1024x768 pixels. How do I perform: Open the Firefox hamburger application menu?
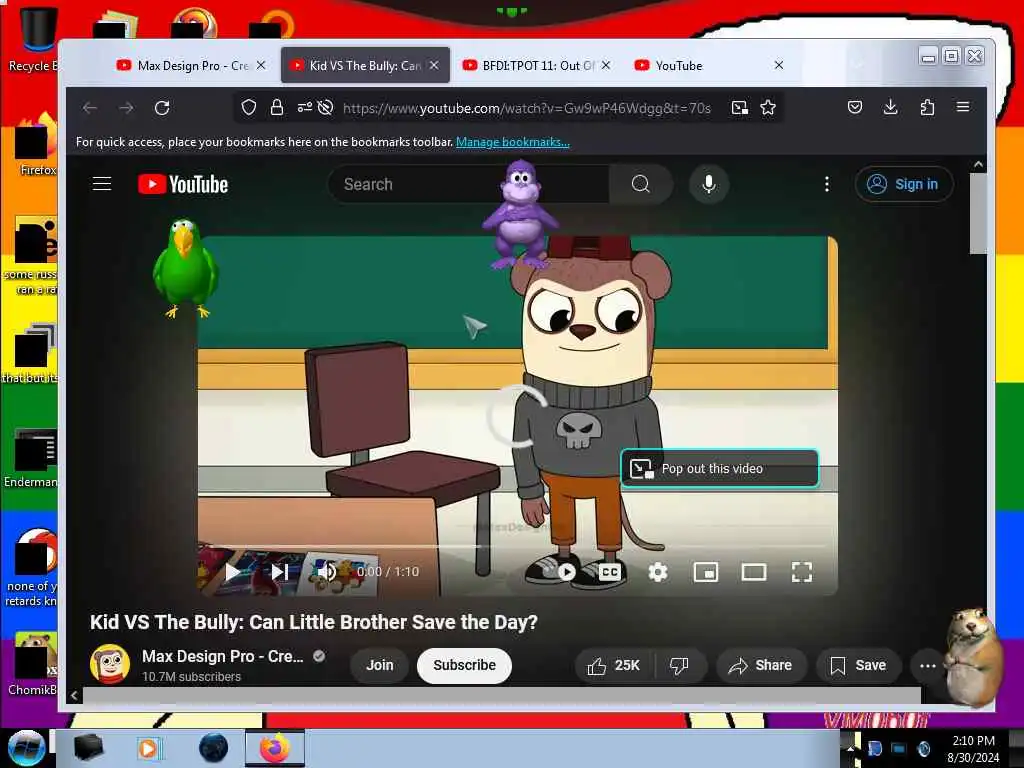click(x=963, y=106)
